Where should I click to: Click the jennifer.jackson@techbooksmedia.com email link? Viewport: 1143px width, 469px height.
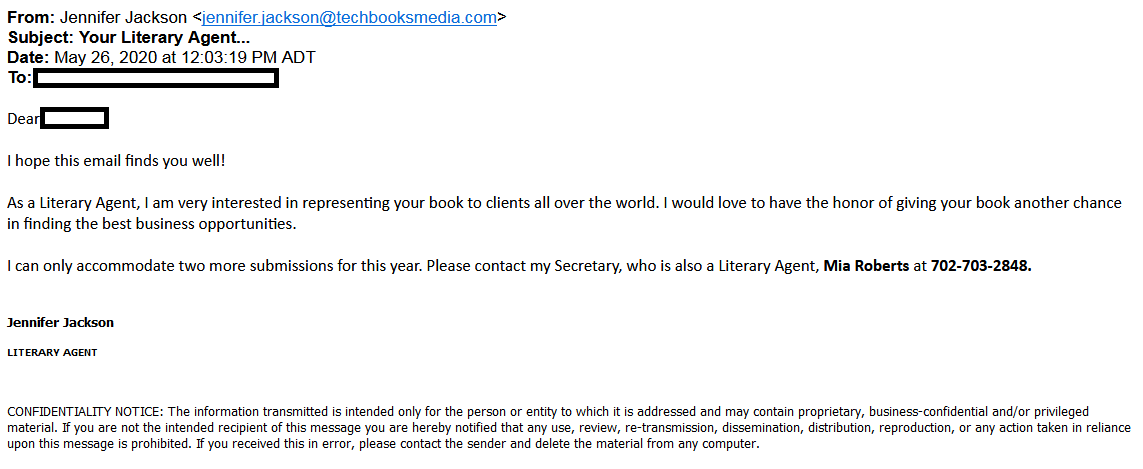[x=349, y=17]
